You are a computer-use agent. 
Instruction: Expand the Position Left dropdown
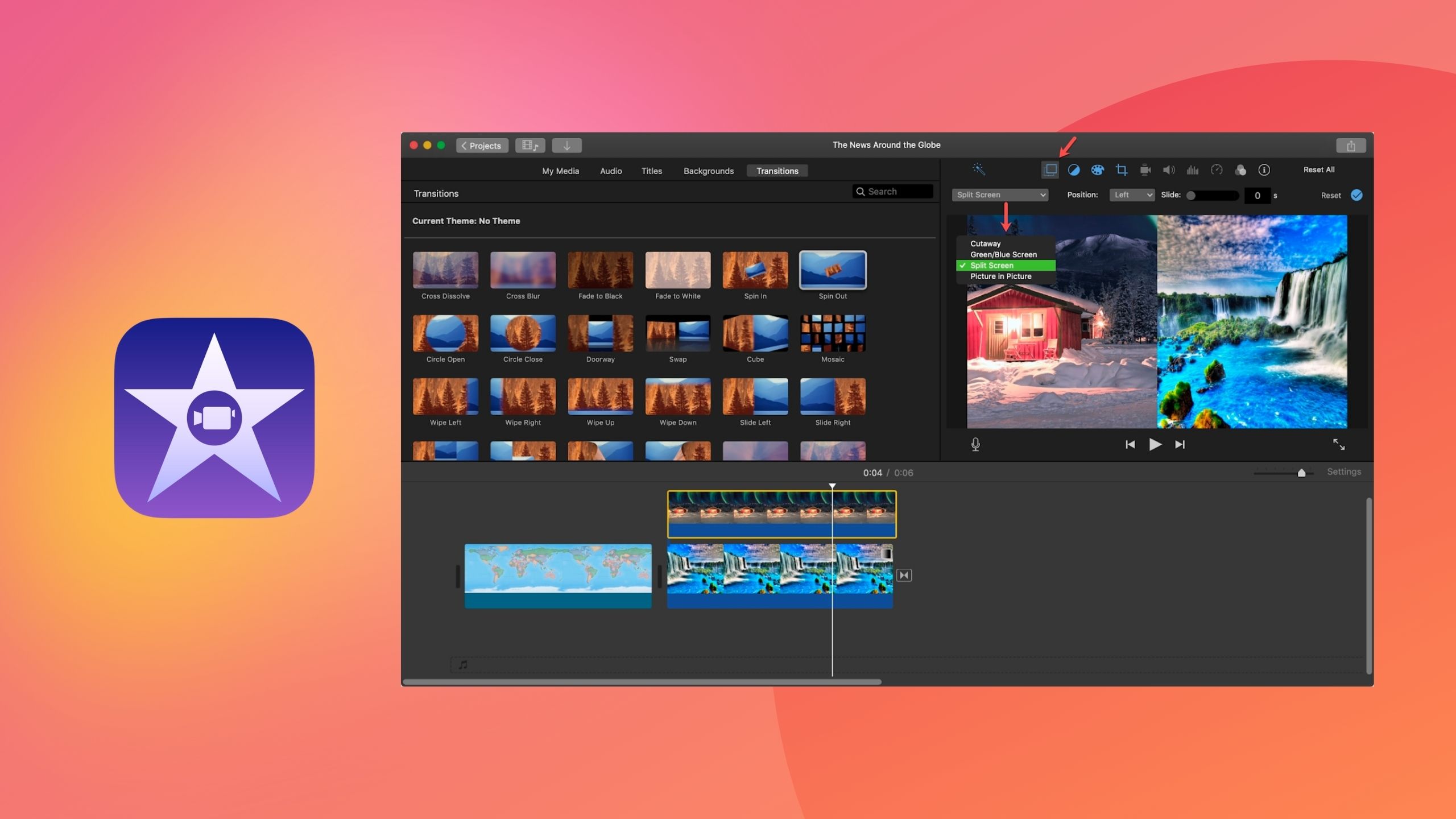pyautogui.click(x=1132, y=195)
